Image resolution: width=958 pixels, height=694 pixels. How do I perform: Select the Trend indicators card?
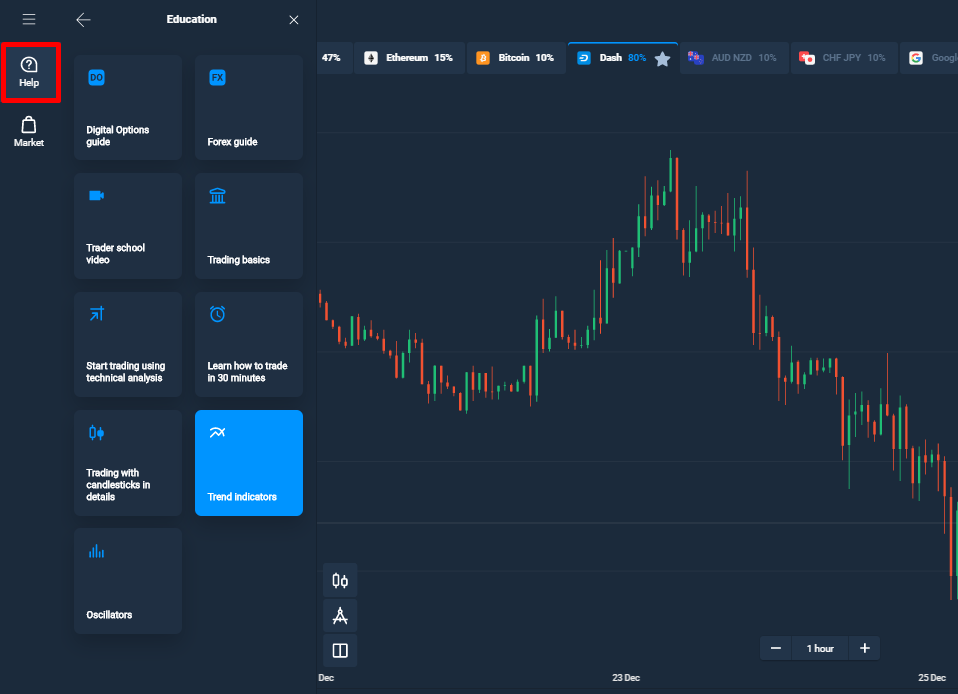point(249,463)
